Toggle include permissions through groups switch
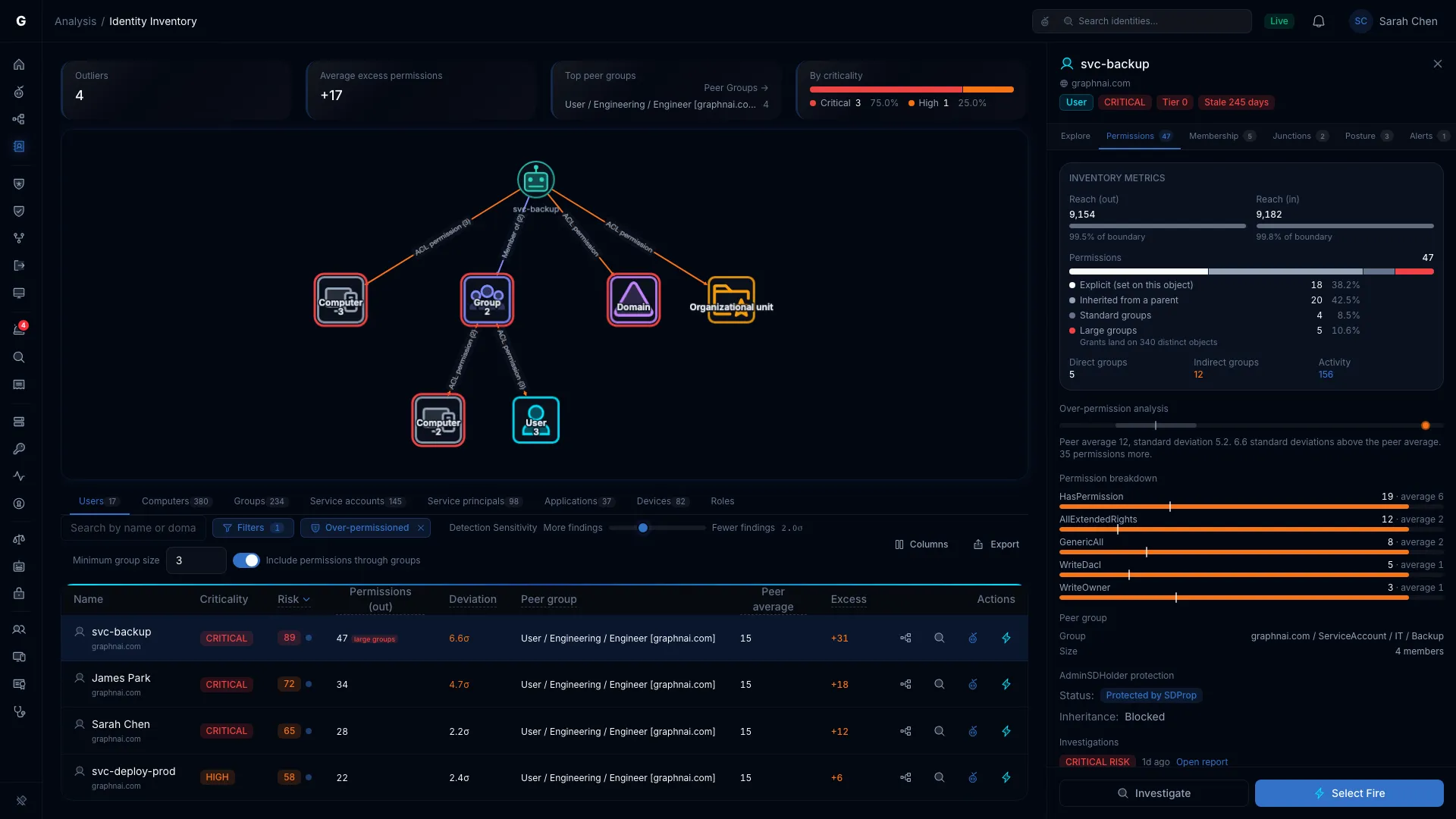 click(246, 560)
